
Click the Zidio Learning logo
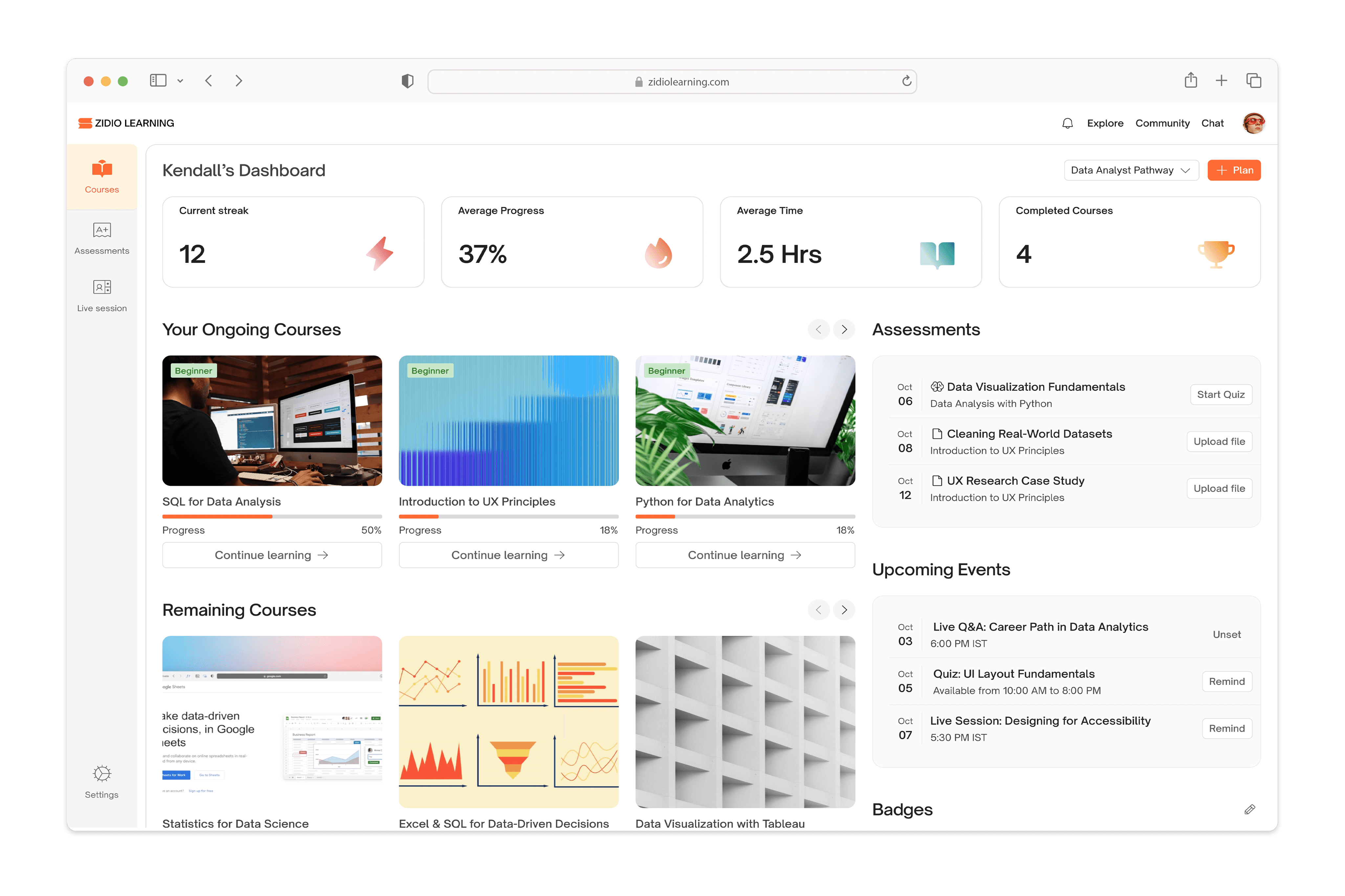point(126,123)
